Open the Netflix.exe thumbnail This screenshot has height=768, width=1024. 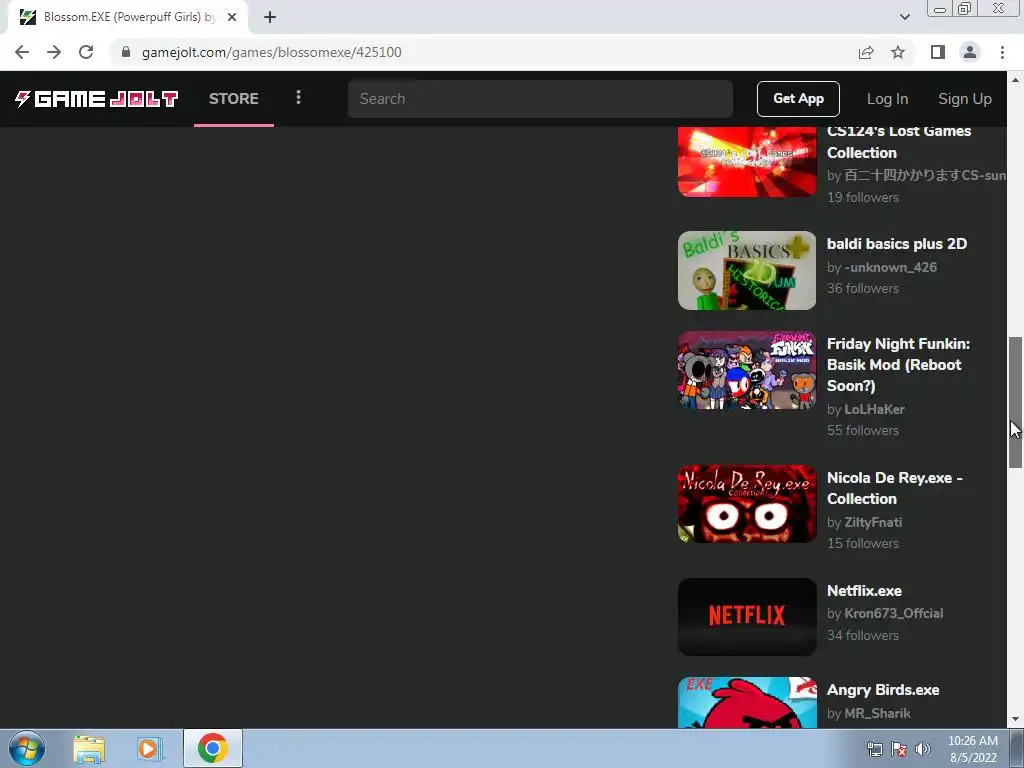coord(747,617)
